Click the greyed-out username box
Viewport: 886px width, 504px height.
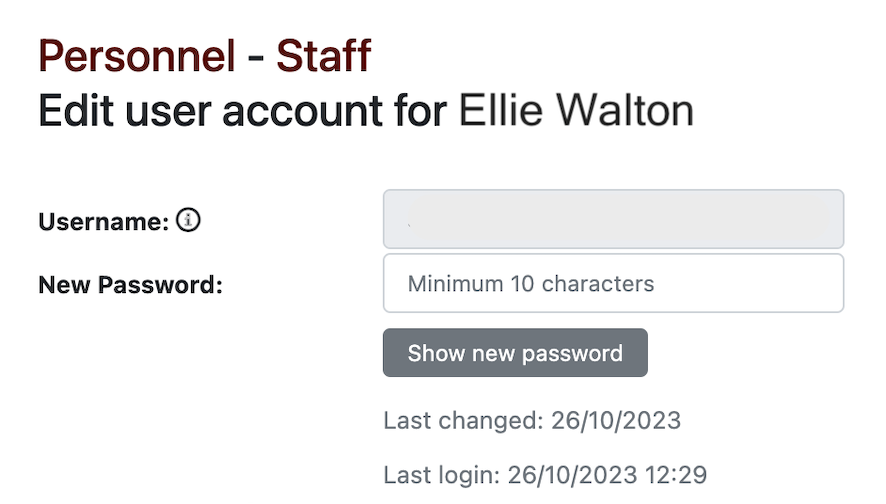point(614,219)
